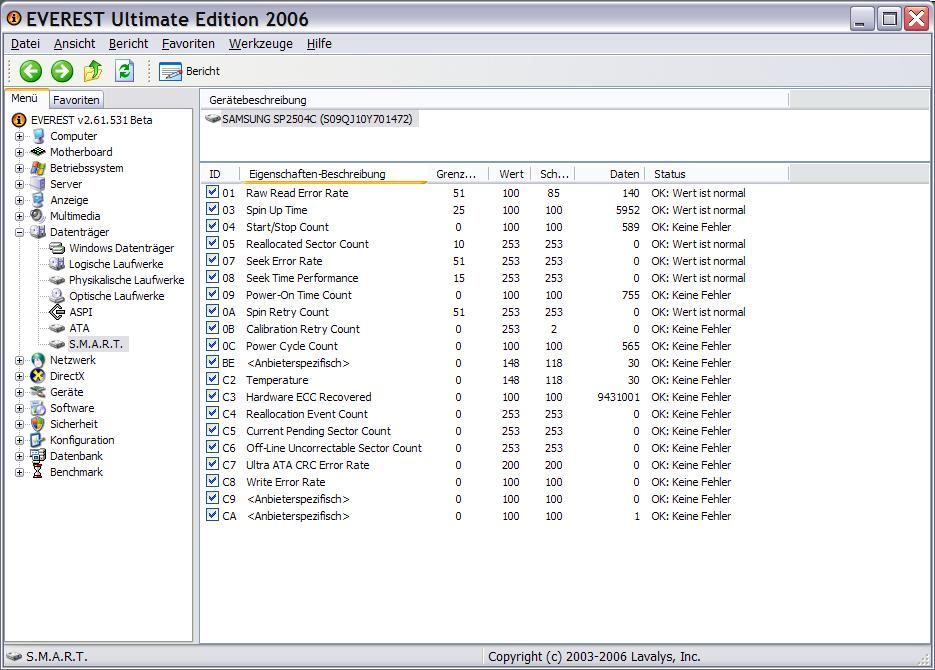
Task: Switch to the Favoriten tab
Action: tap(76, 100)
